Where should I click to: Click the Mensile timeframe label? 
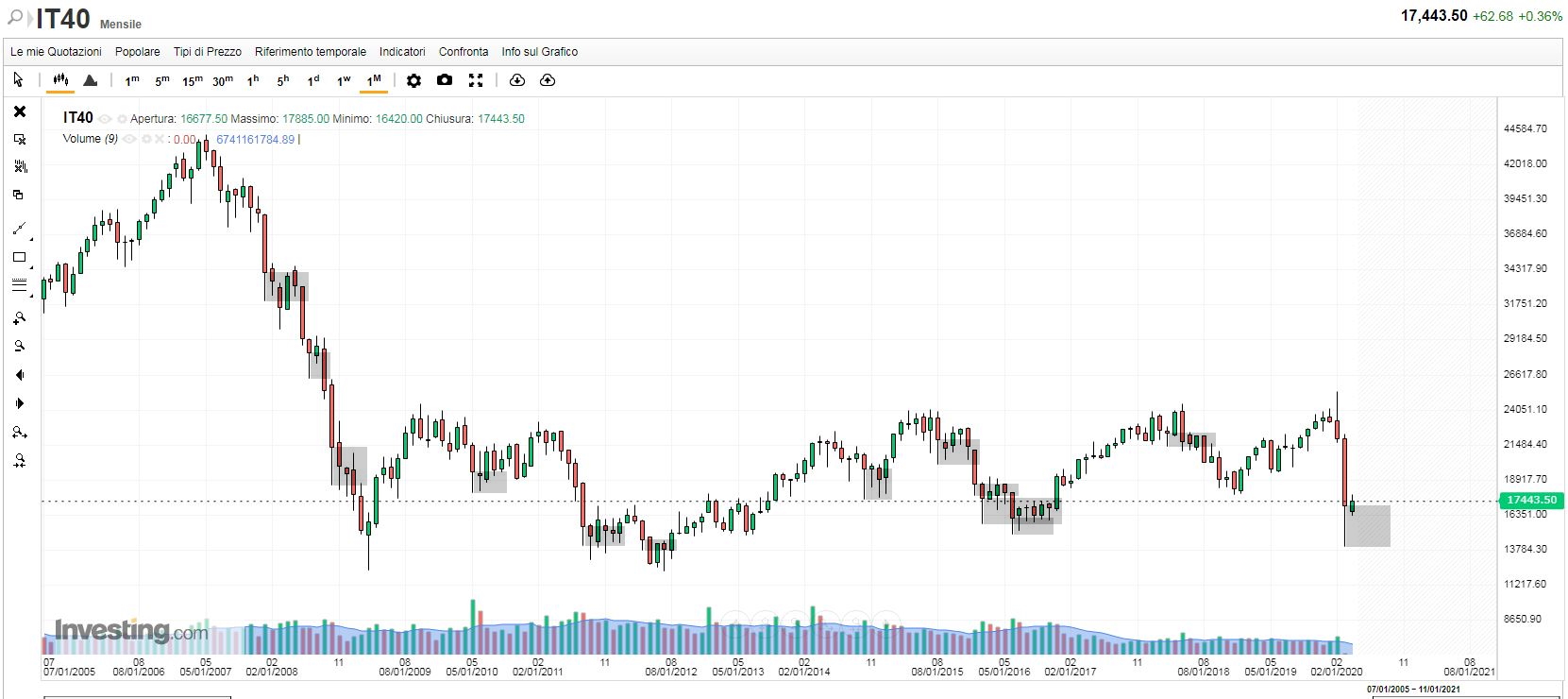click(121, 24)
